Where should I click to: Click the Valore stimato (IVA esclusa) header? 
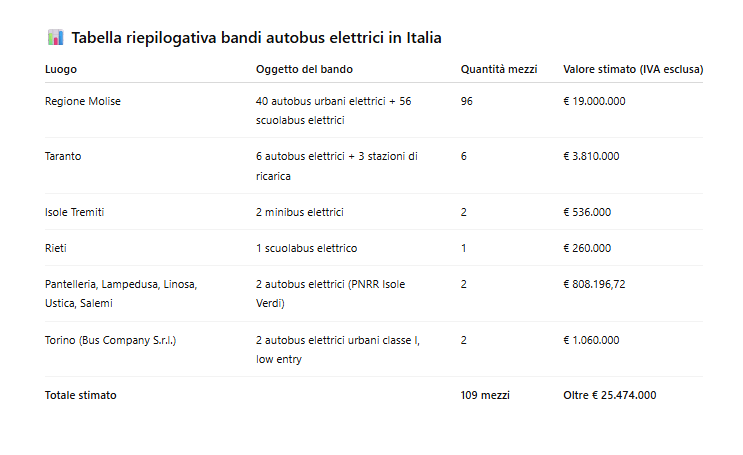click(633, 69)
